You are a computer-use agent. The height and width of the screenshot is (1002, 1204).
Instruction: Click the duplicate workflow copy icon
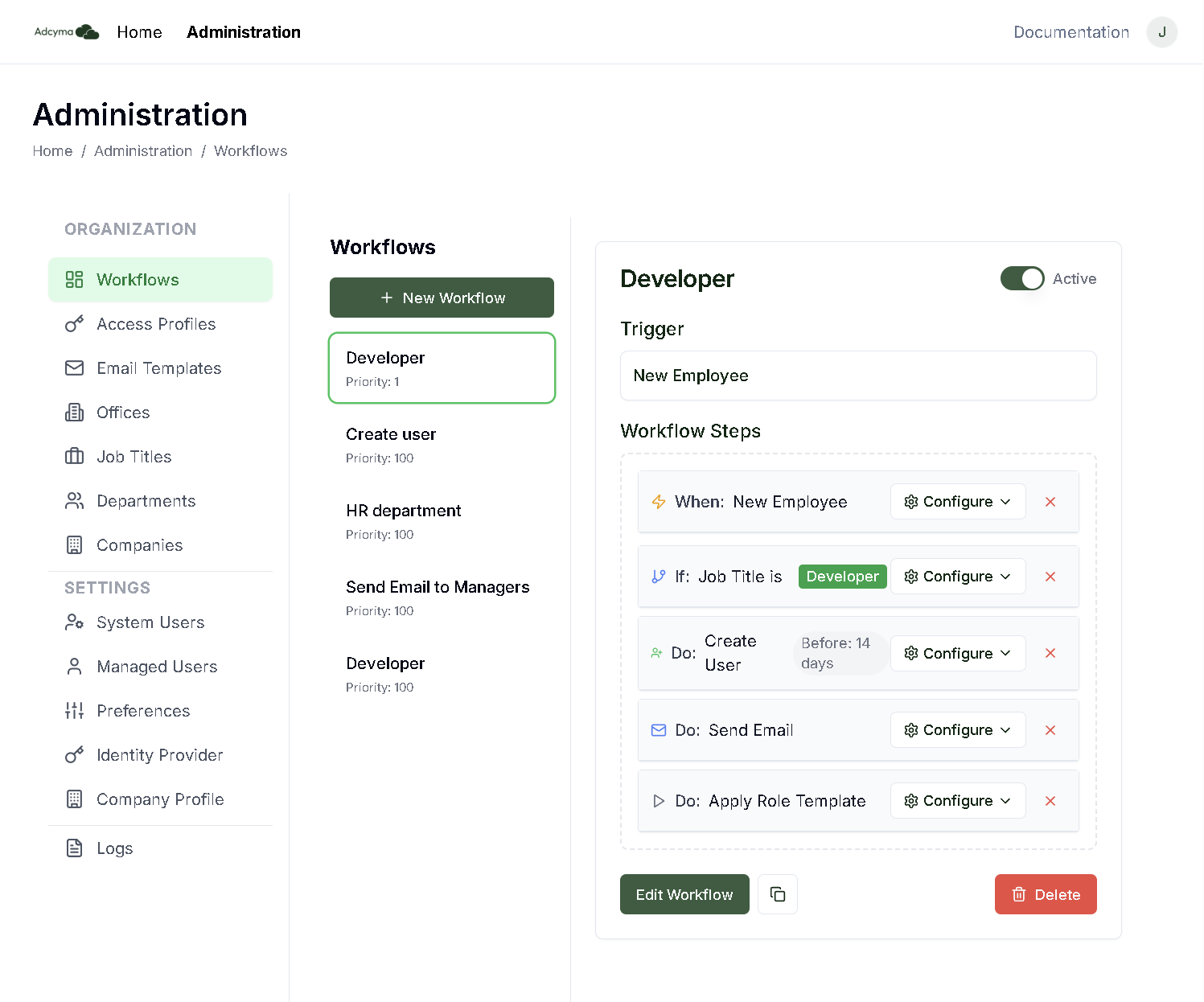coord(777,894)
